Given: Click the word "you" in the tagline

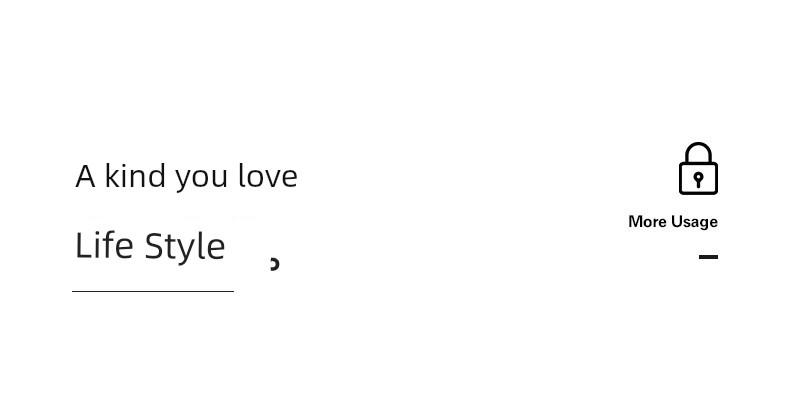Looking at the screenshot, I should 201,180.
